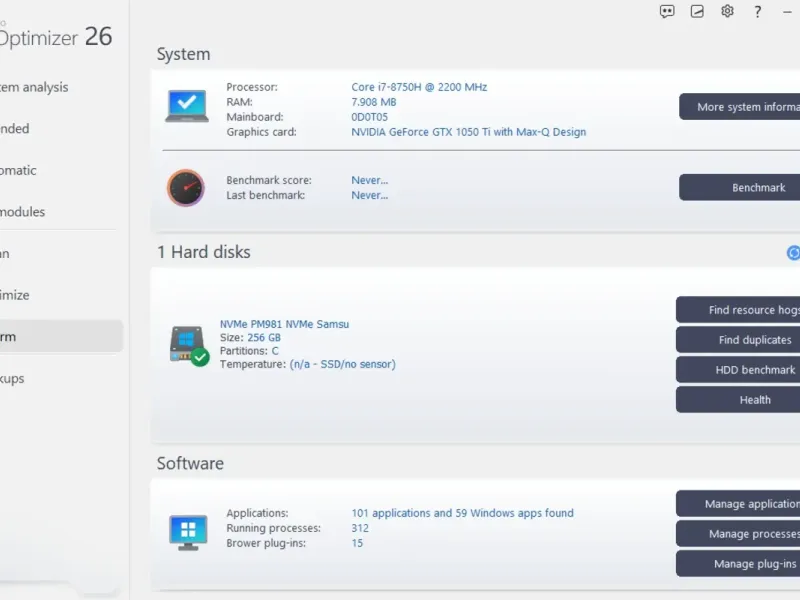Image resolution: width=800 pixels, height=600 pixels.
Task: Click 101 applications and 59 Windows apps found
Action: pos(462,513)
